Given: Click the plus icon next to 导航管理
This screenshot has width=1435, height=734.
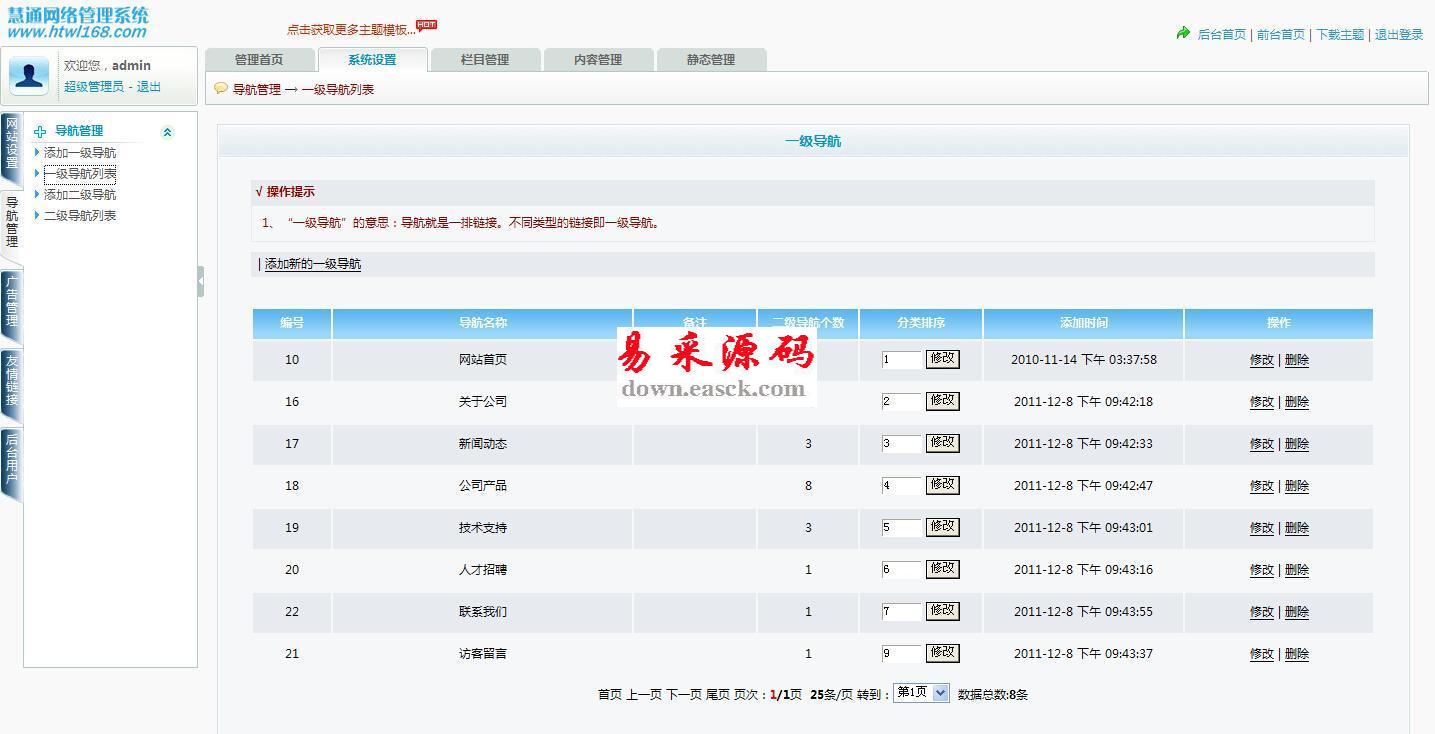Looking at the screenshot, I should pyautogui.click(x=40, y=131).
